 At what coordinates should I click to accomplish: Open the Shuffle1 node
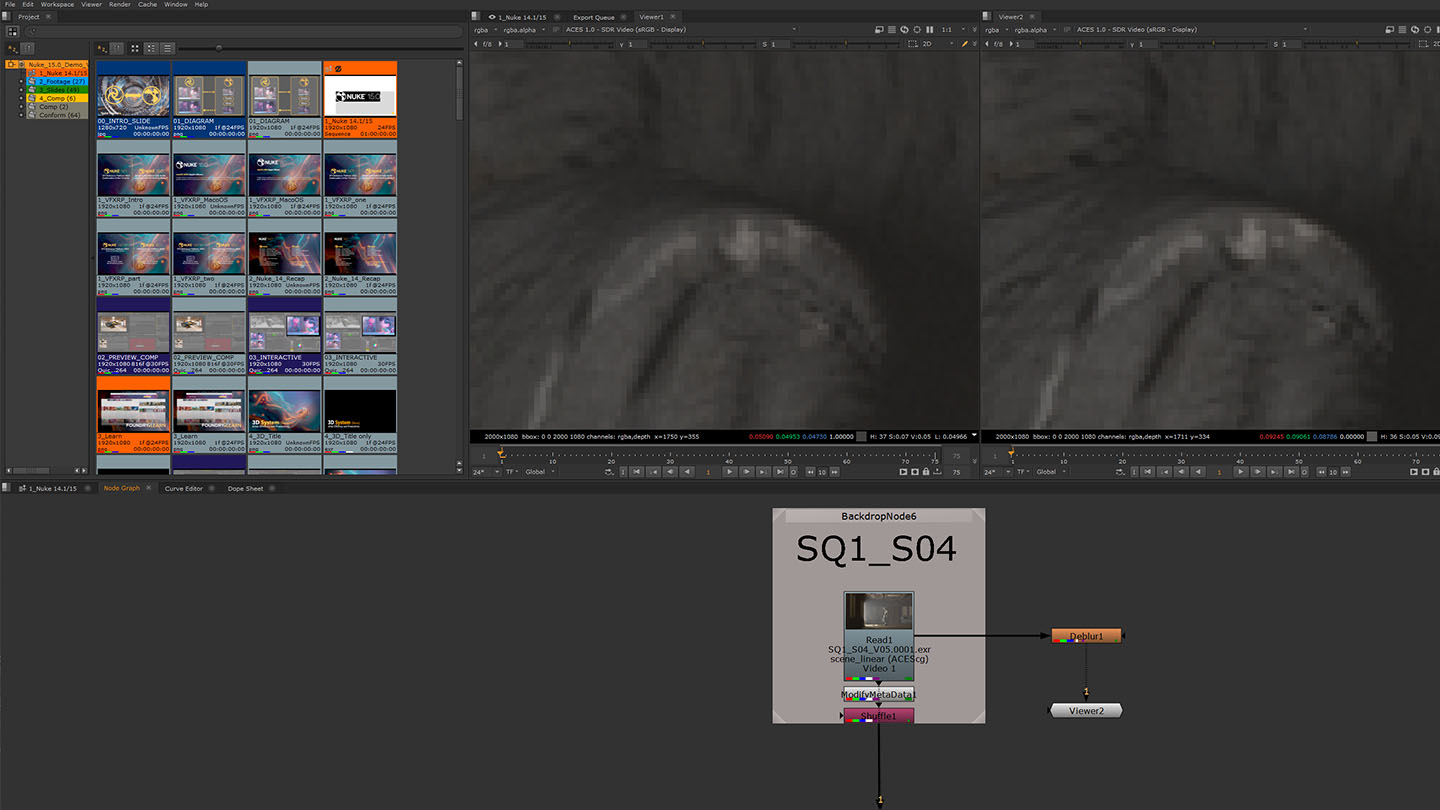click(878, 715)
